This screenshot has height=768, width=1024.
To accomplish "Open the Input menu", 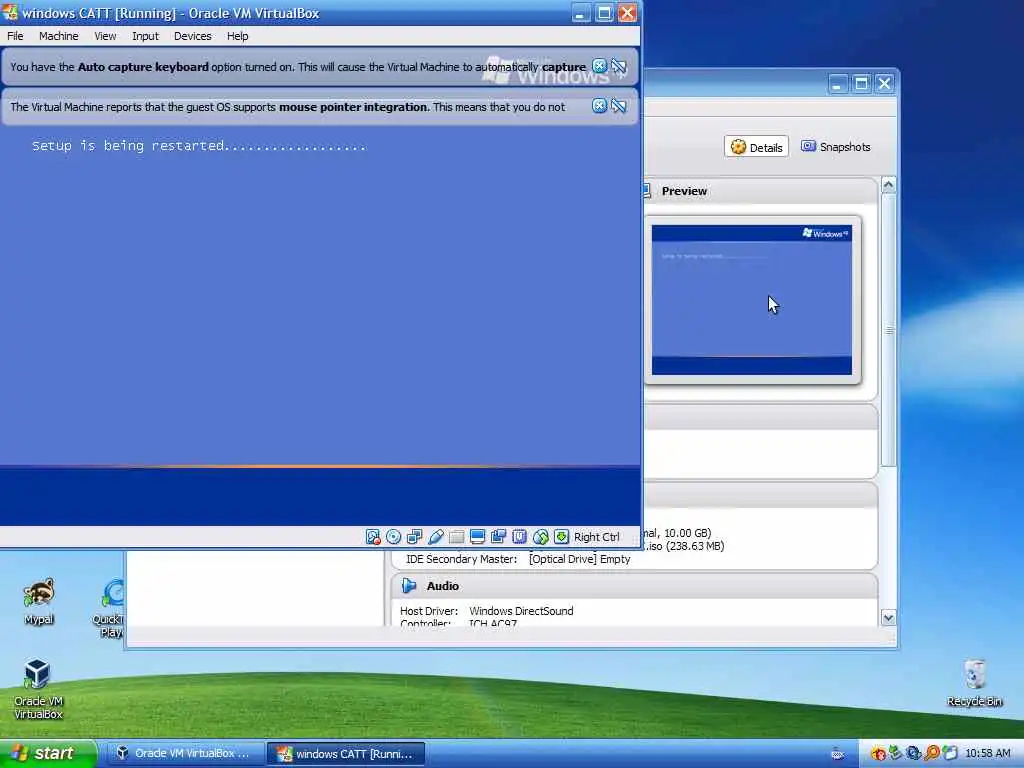I will (x=145, y=36).
